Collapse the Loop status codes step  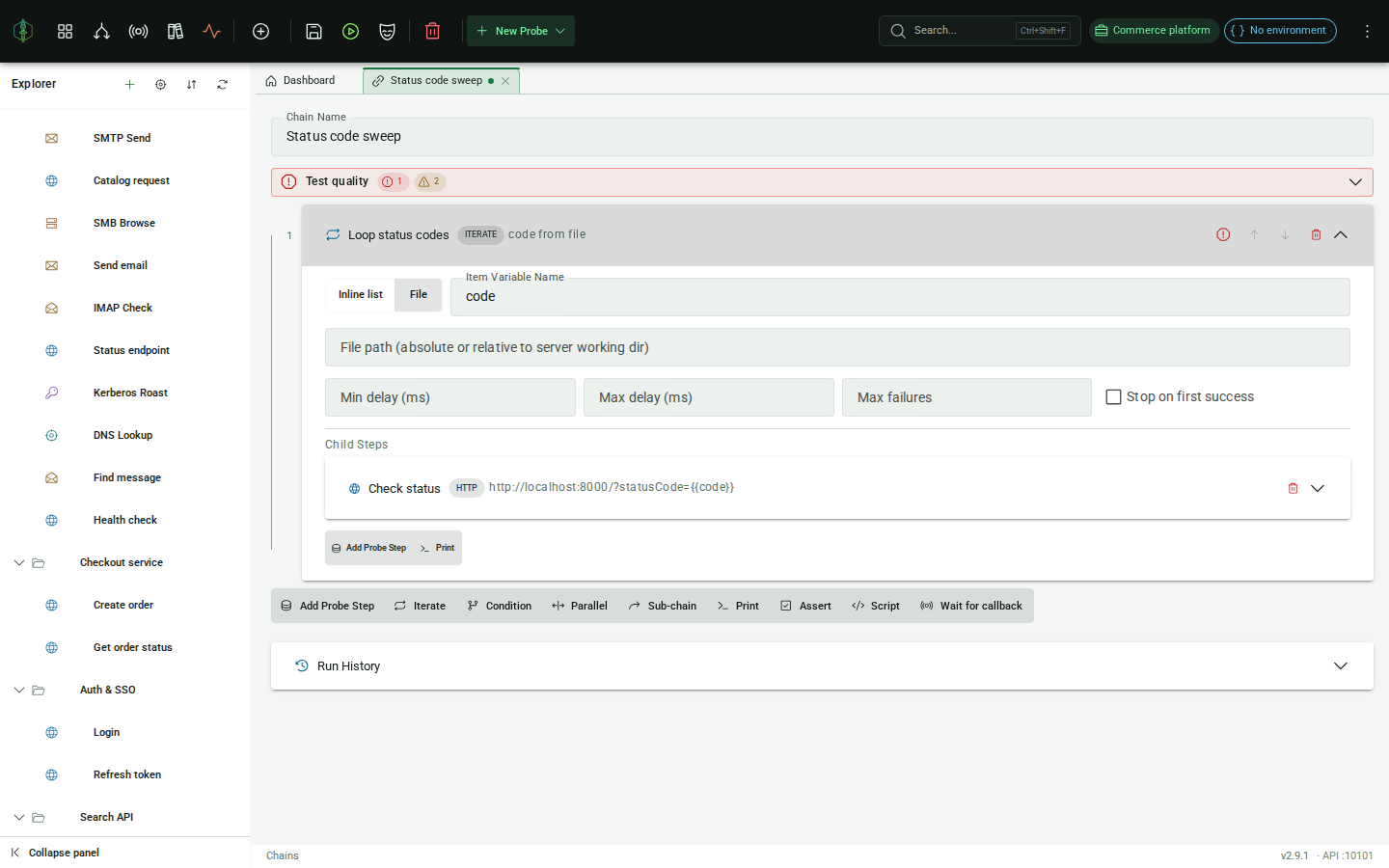coord(1341,234)
